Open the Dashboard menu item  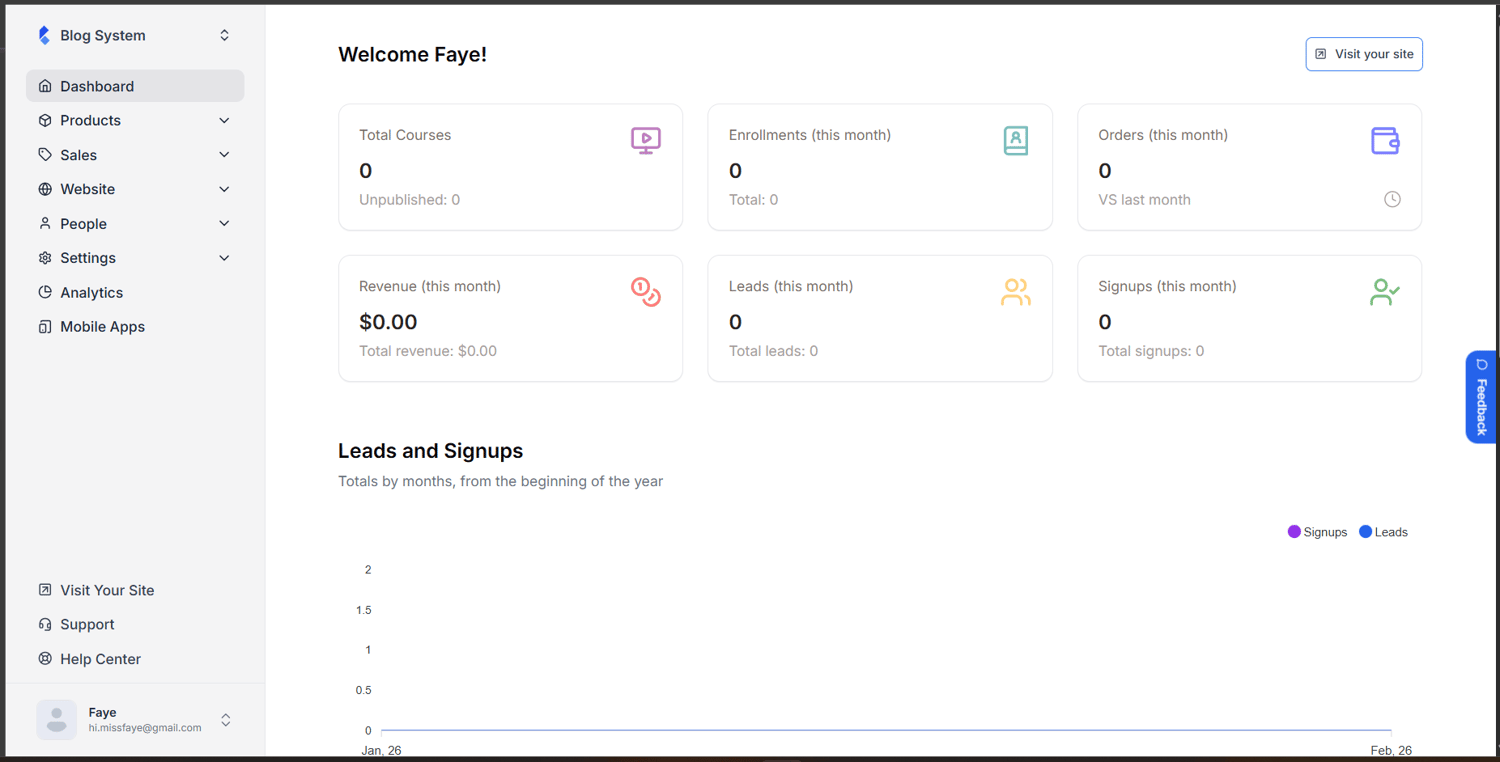click(x=135, y=86)
